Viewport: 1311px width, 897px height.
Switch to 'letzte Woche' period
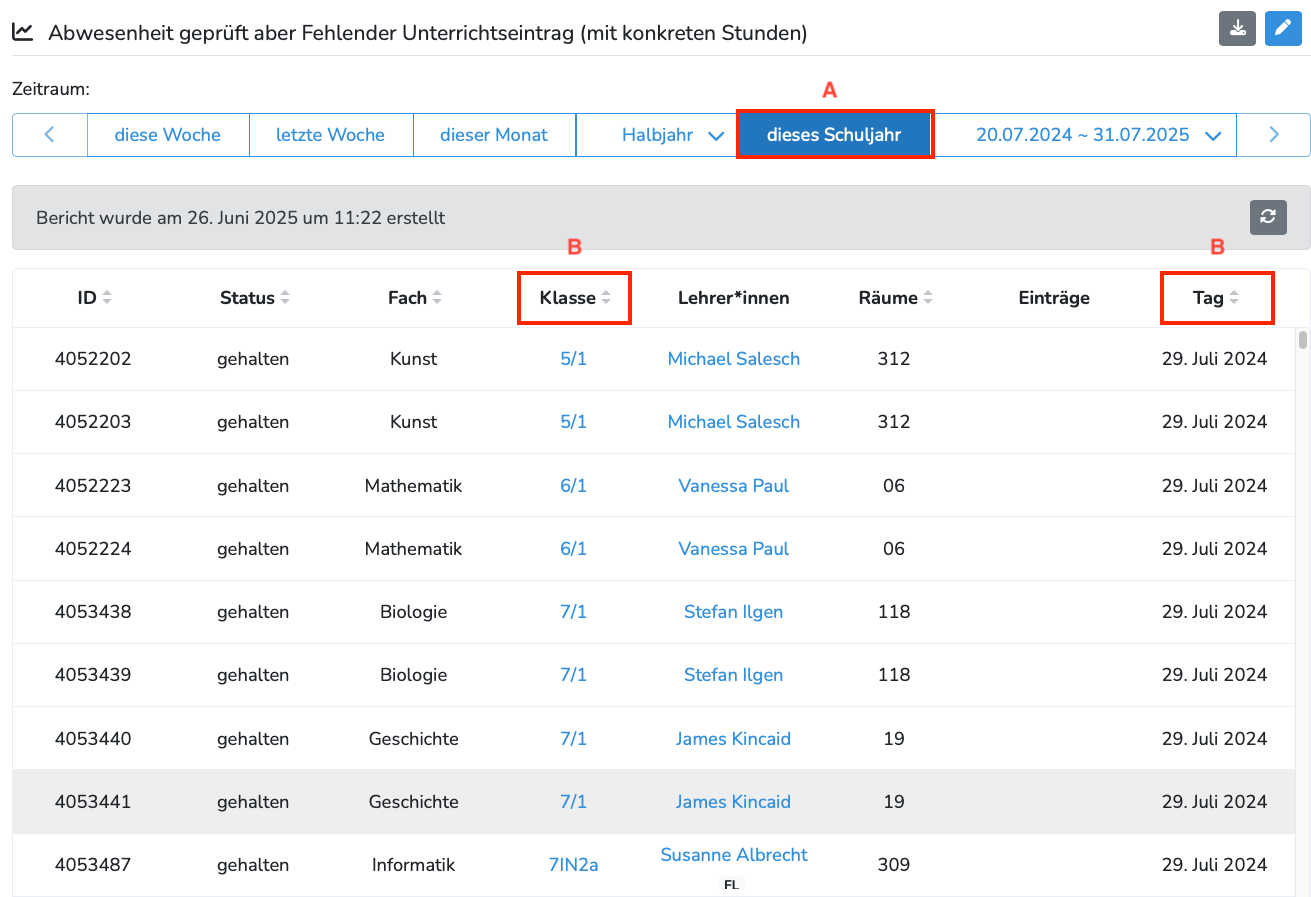[330, 135]
